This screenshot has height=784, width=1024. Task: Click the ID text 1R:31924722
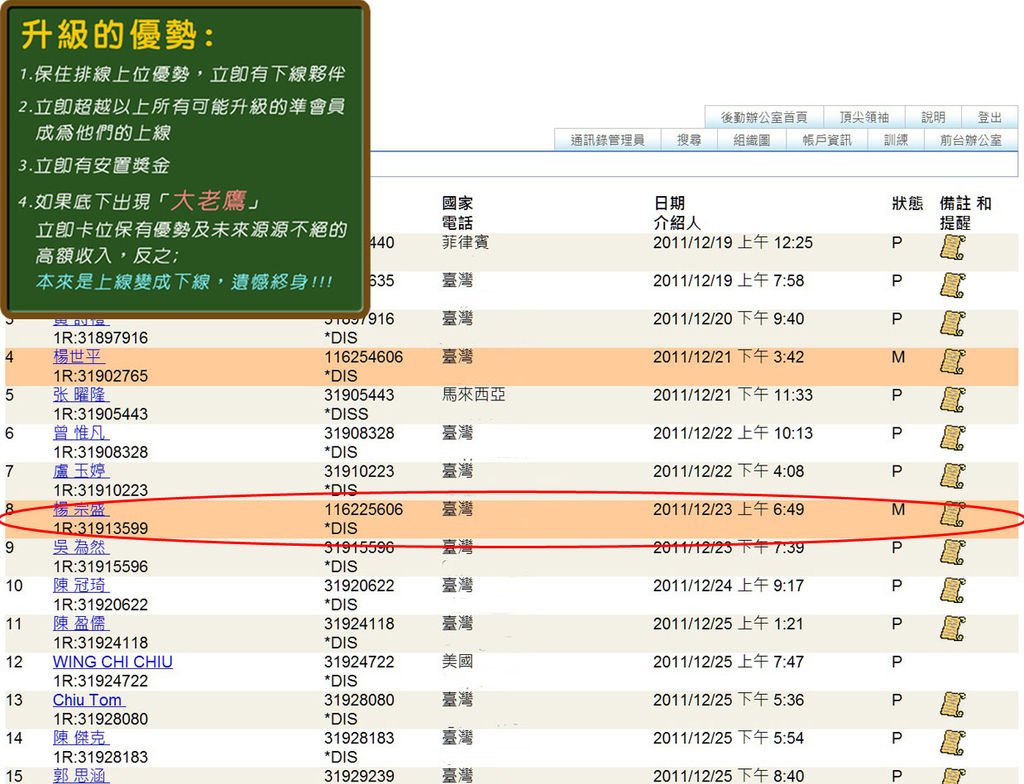[101, 681]
